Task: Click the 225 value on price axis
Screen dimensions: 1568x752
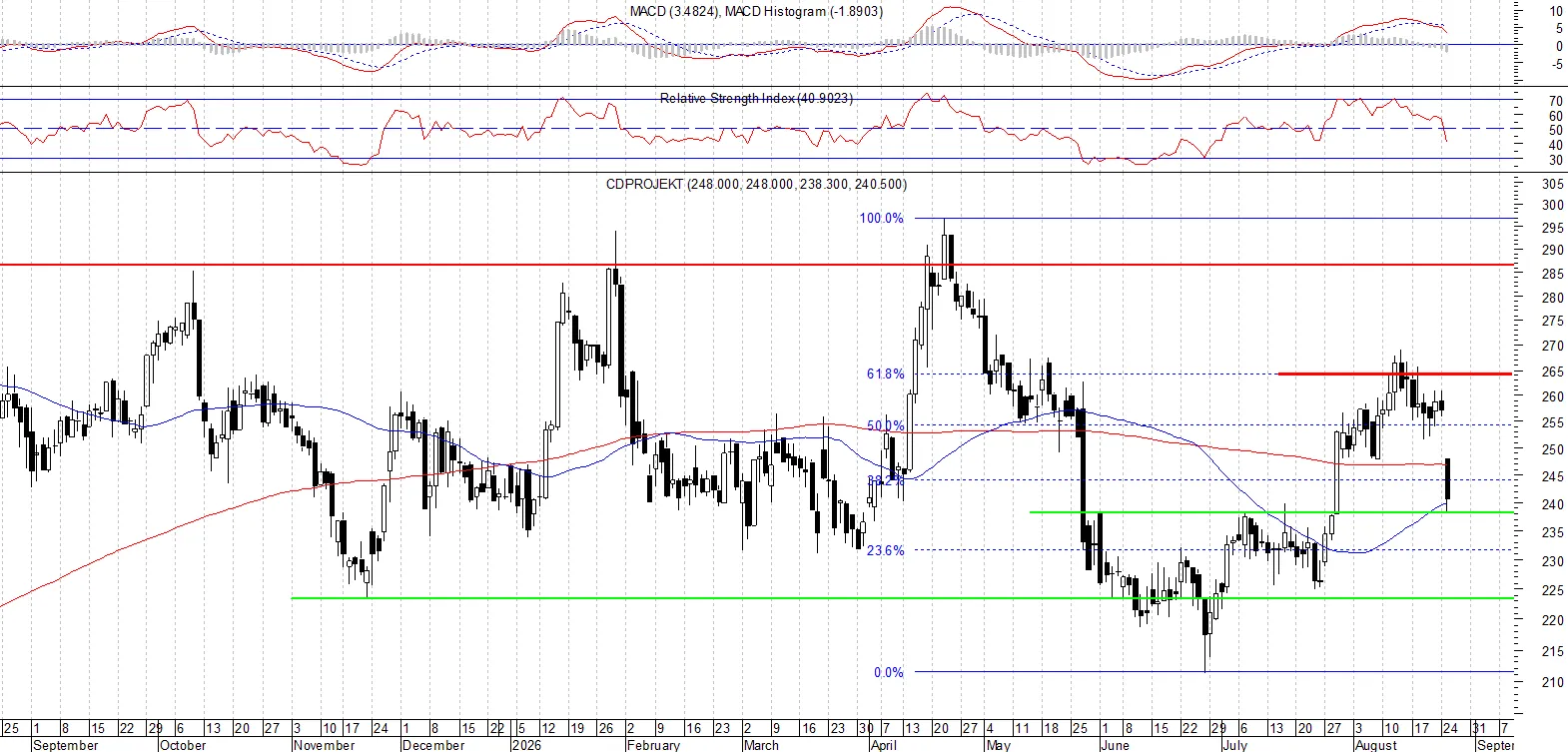Action: (1553, 591)
